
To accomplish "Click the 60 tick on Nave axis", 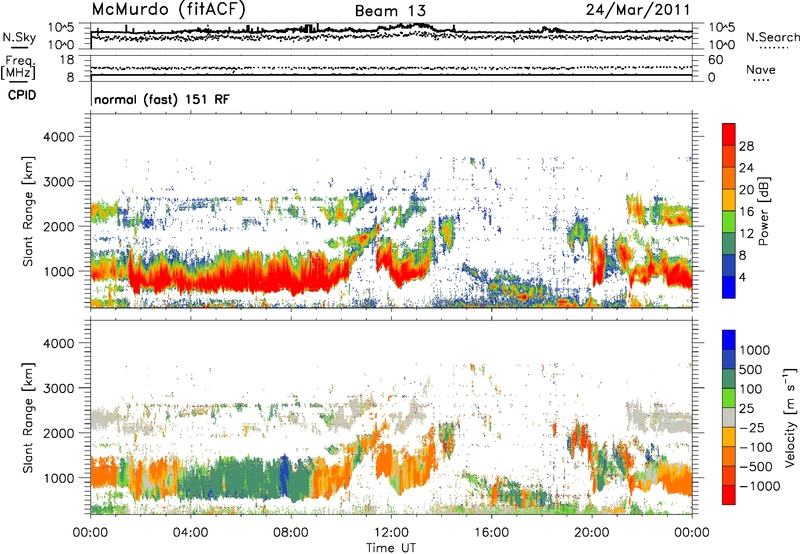I will point(715,60).
